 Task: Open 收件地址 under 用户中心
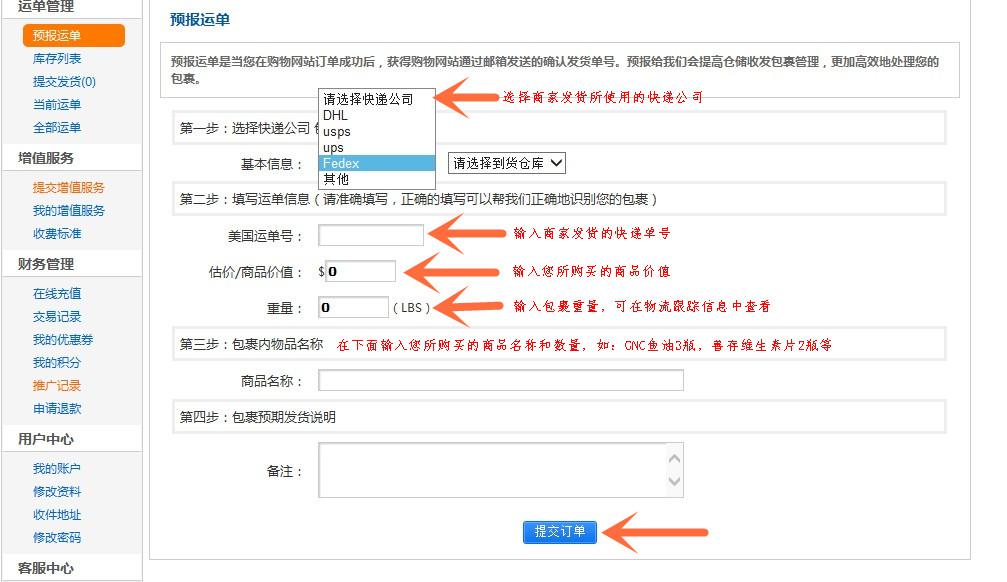pyautogui.click(x=57, y=515)
